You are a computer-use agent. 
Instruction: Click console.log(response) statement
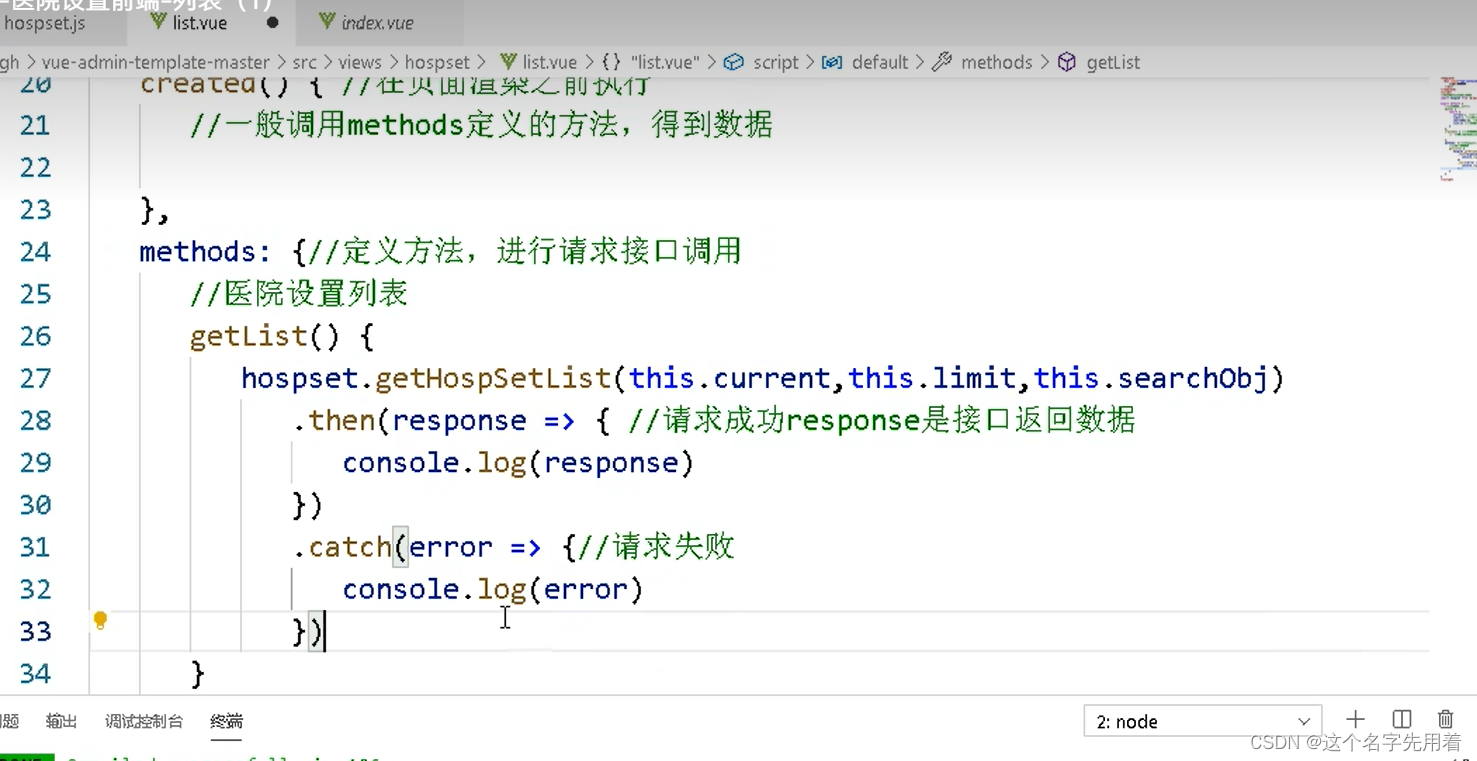(x=518, y=463)
